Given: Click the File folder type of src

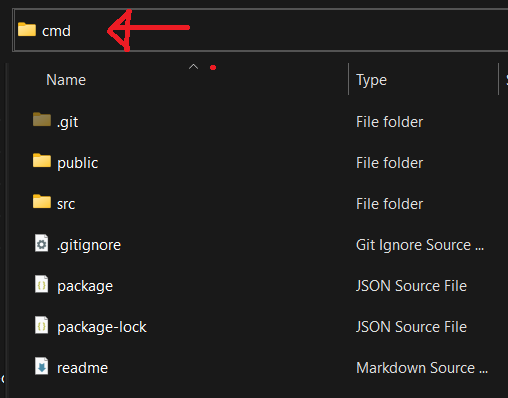Looking at the screenshot, I should point(389,204).
